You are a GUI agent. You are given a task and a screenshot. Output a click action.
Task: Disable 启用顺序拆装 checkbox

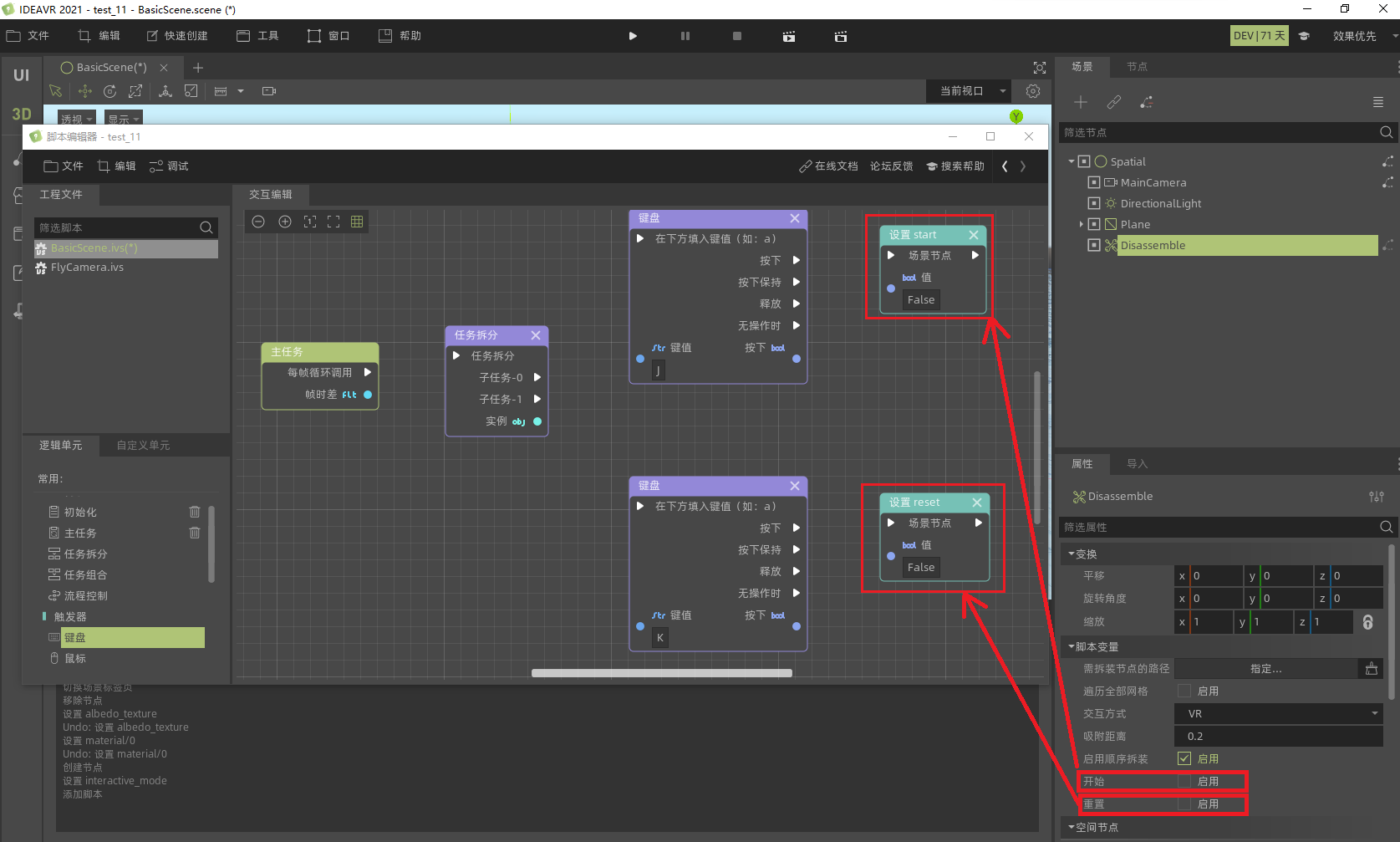(x=1184, y=758)
